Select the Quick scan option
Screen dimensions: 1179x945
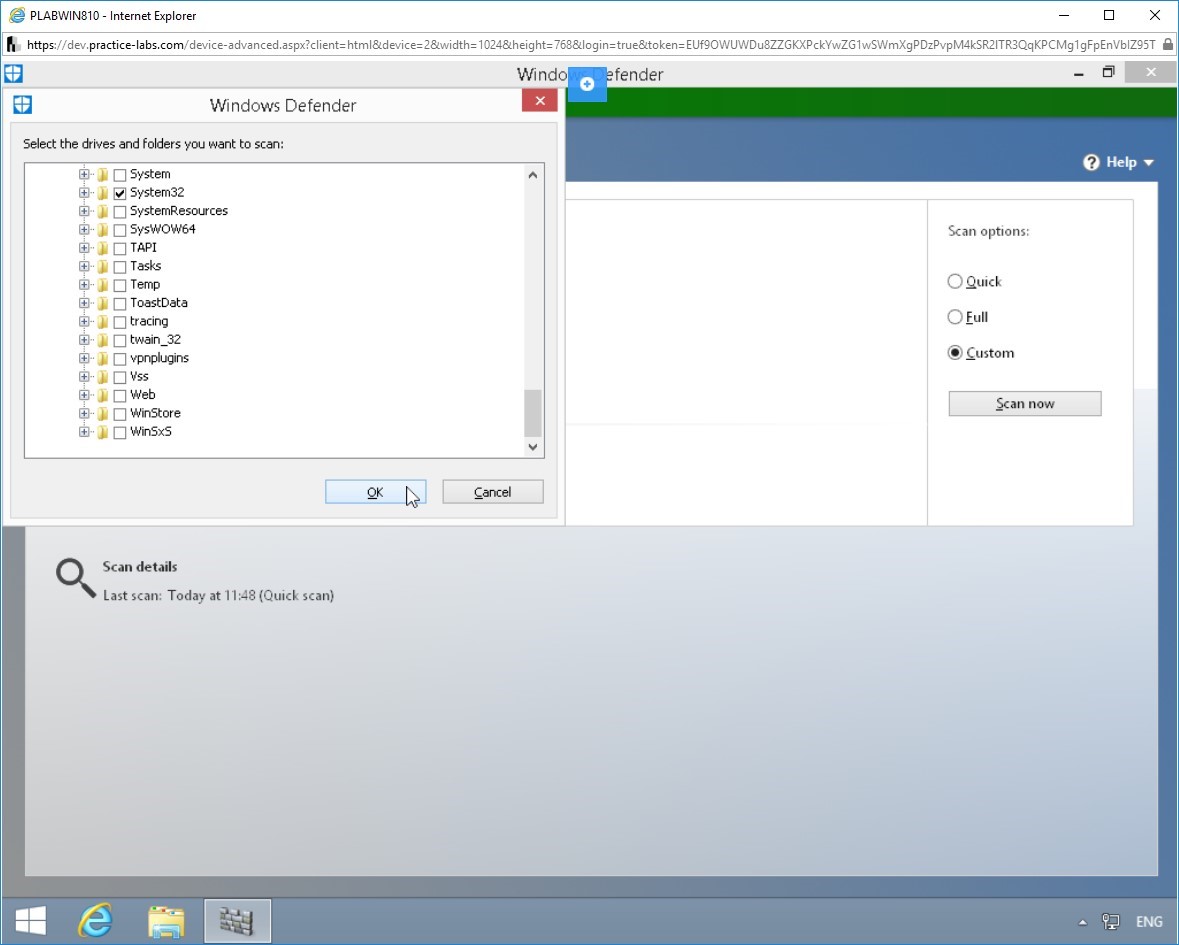[955, 281]
